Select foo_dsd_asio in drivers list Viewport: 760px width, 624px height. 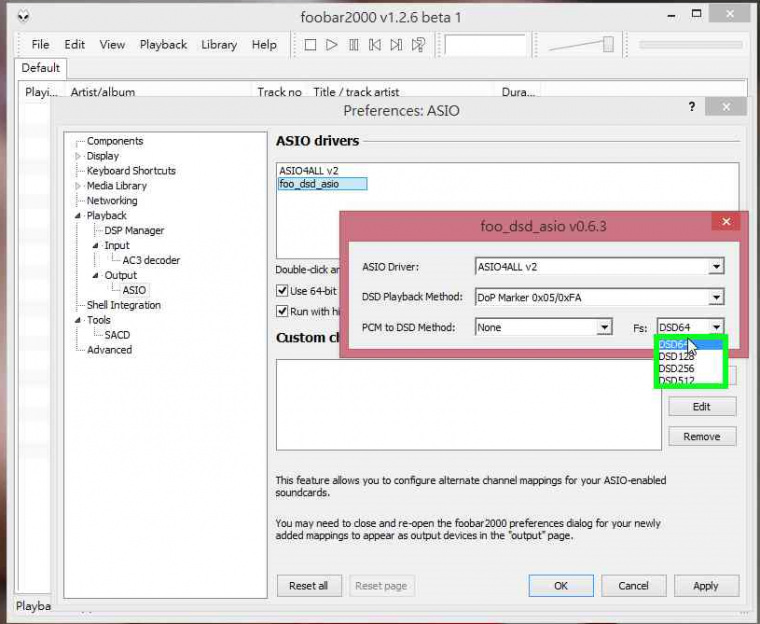click(x=322, y=184)
